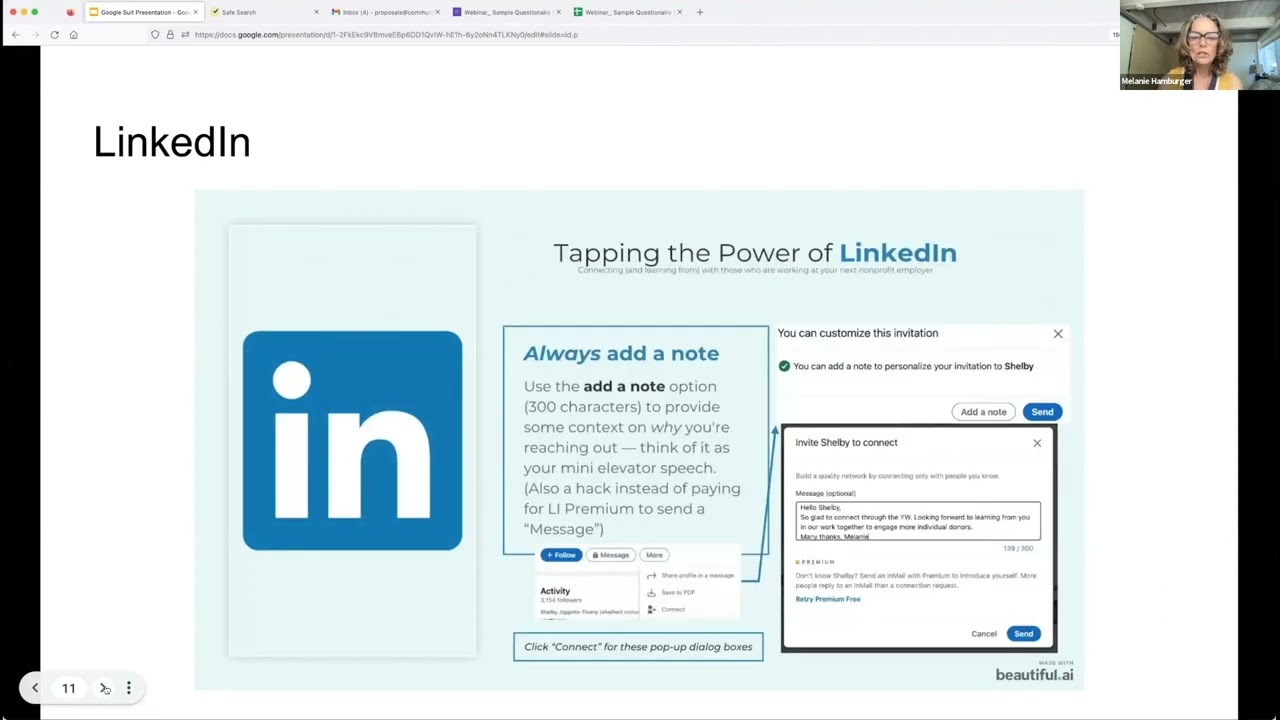Click Send next to Add a note
1280x720 pixels.
pyautogui.click(x=1042, y=412)
